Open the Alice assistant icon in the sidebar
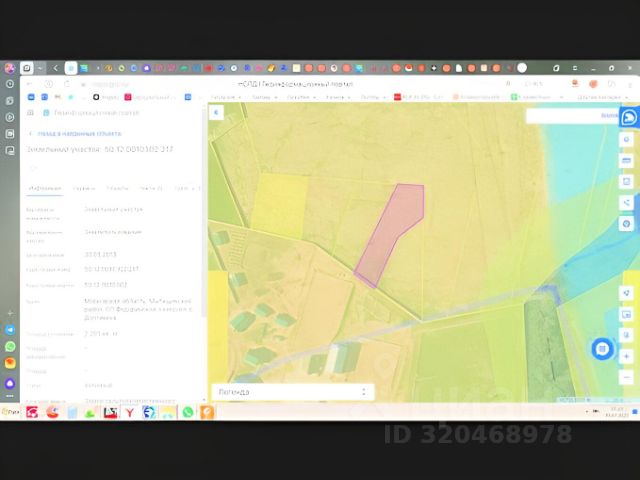Viewport: 640px width, 480px height. 10,384
